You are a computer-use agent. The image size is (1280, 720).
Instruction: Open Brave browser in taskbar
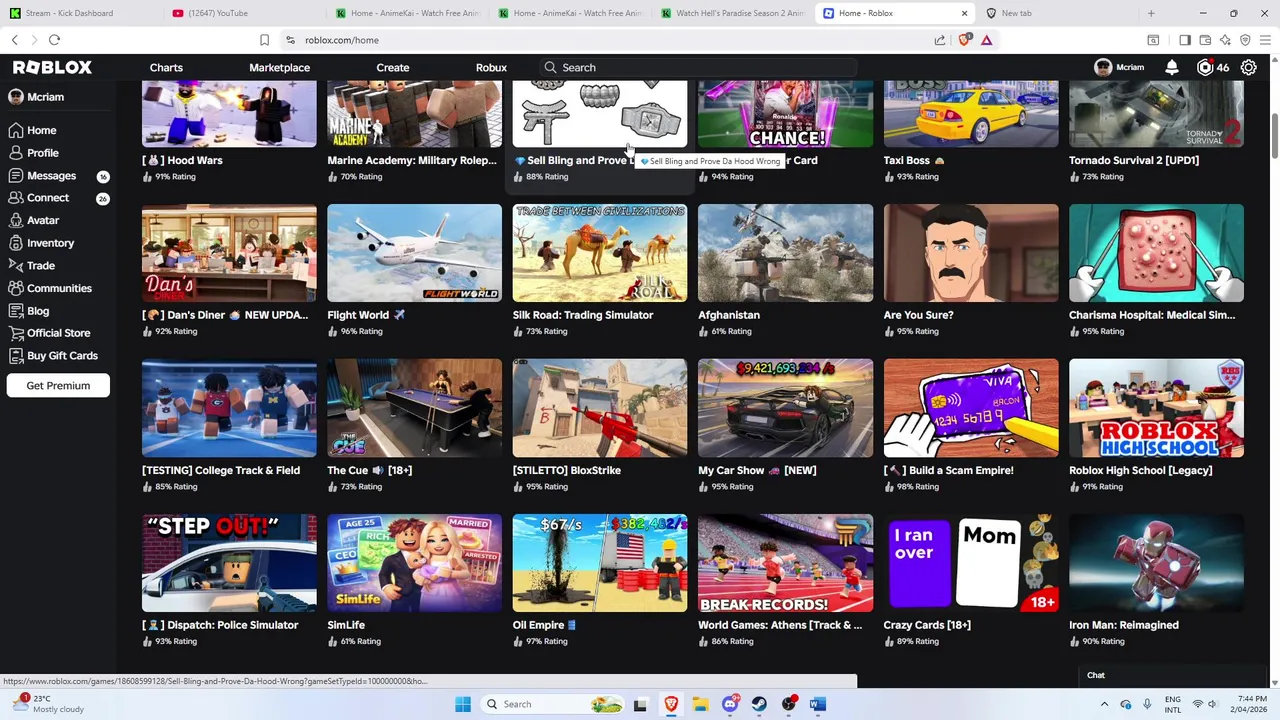(671, 704)
